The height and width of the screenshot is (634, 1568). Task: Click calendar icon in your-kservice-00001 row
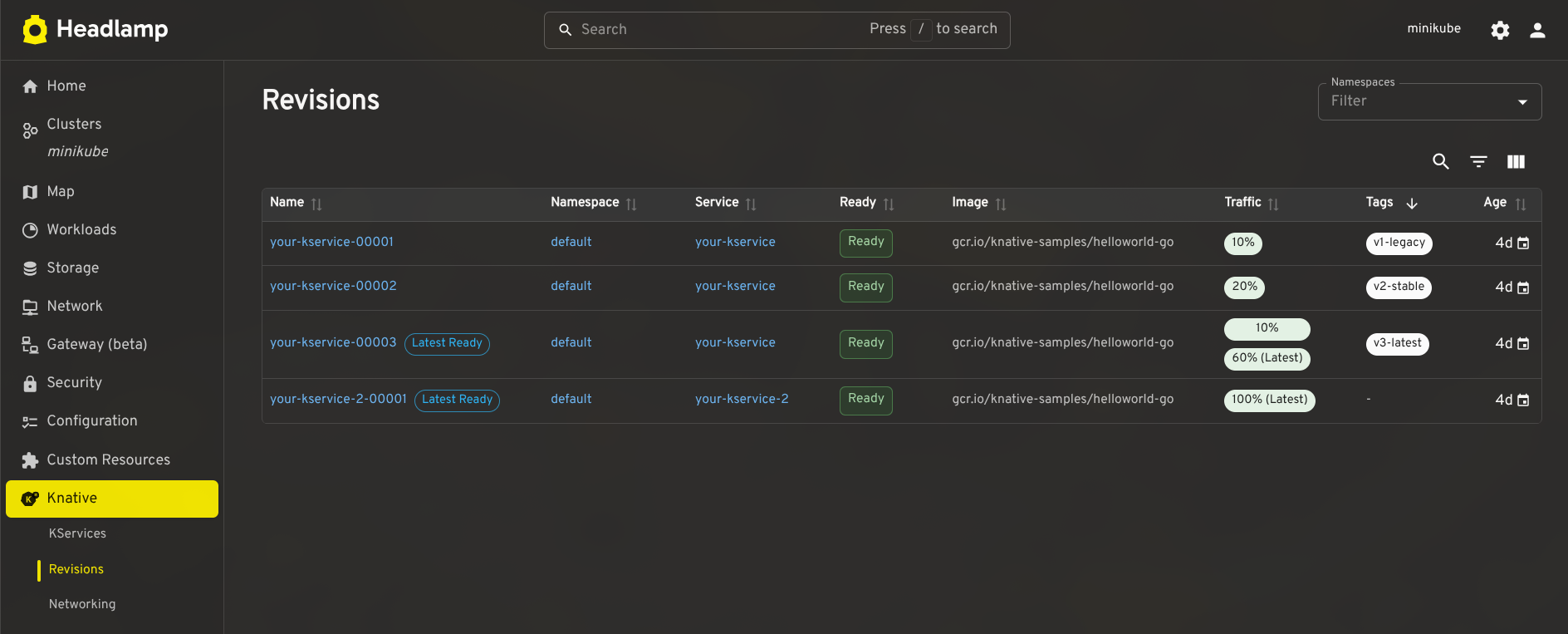coord(1523,243)
